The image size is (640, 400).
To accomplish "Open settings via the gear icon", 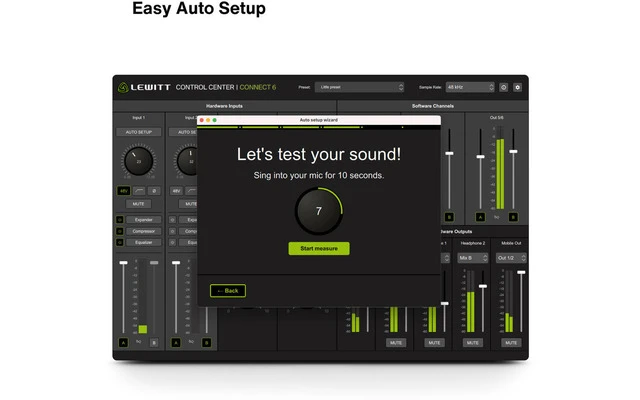I will click(x=517, y=87).
